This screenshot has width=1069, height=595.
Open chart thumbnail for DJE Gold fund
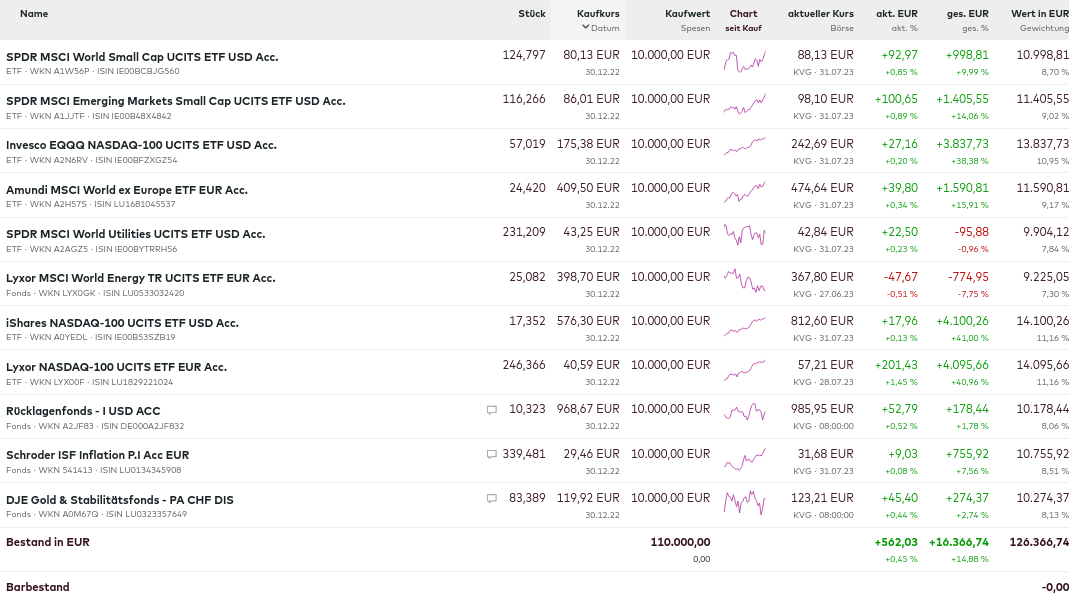point(744,503)
